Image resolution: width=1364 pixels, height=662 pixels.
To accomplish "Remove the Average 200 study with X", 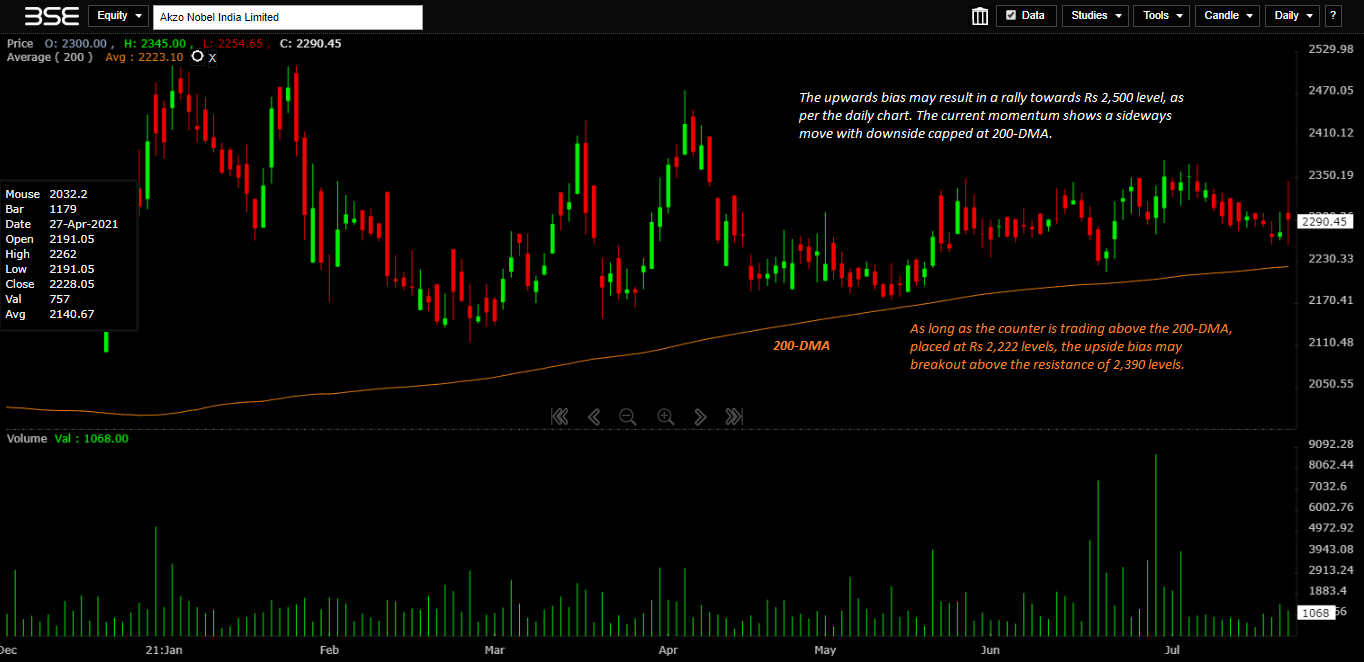I will tap(212, 58).
